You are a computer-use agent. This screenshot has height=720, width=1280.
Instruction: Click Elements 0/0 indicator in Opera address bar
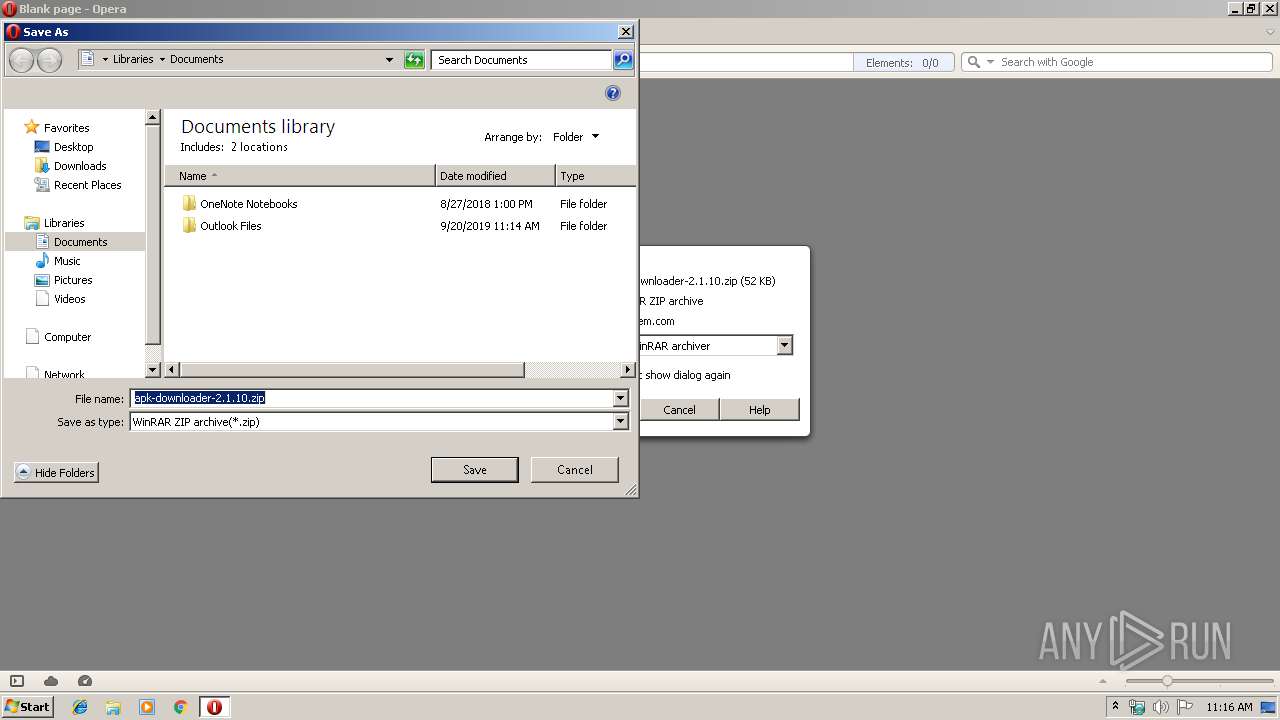903,62
